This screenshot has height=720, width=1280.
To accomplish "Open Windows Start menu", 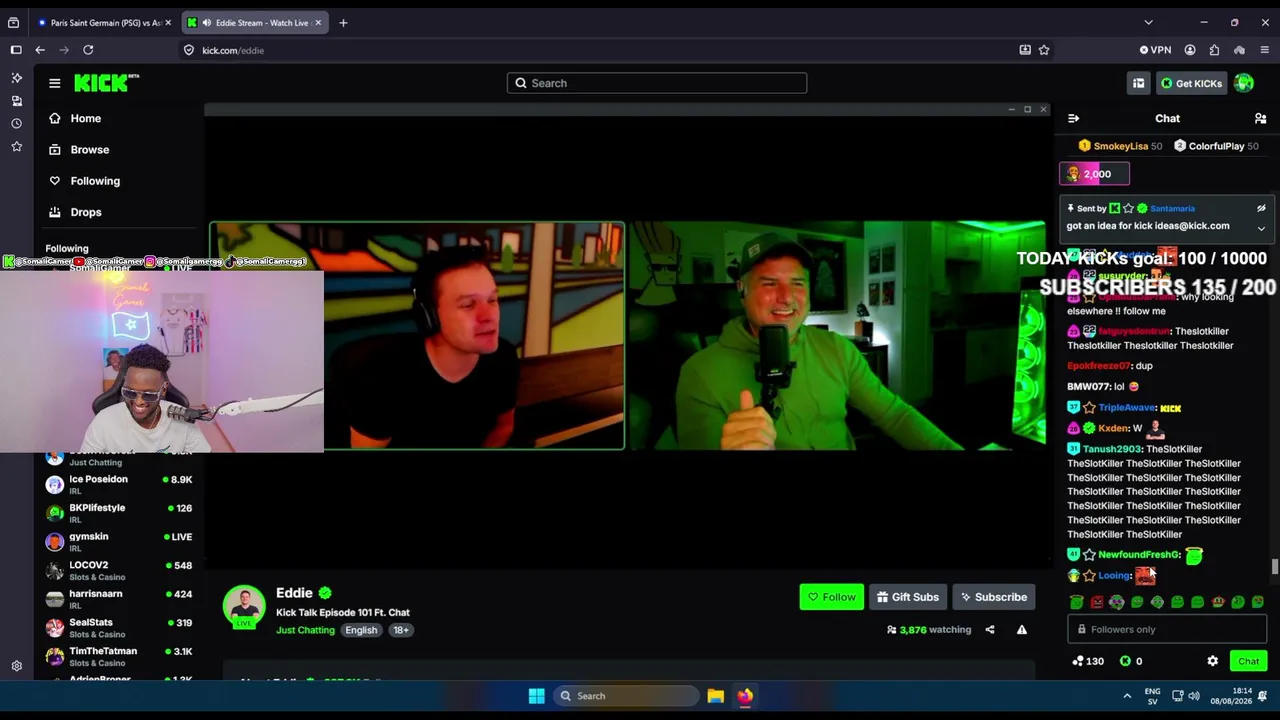I will tap(536, 696).
